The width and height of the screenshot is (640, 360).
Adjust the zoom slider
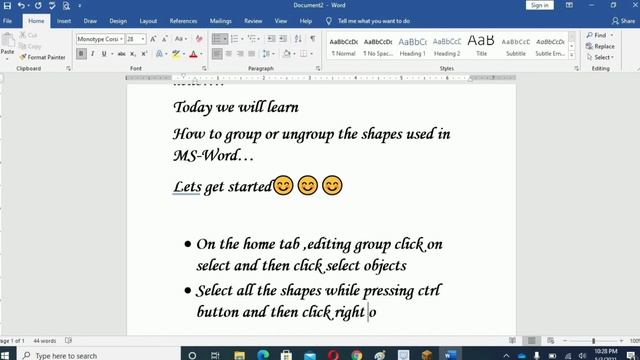pos(593,341)
